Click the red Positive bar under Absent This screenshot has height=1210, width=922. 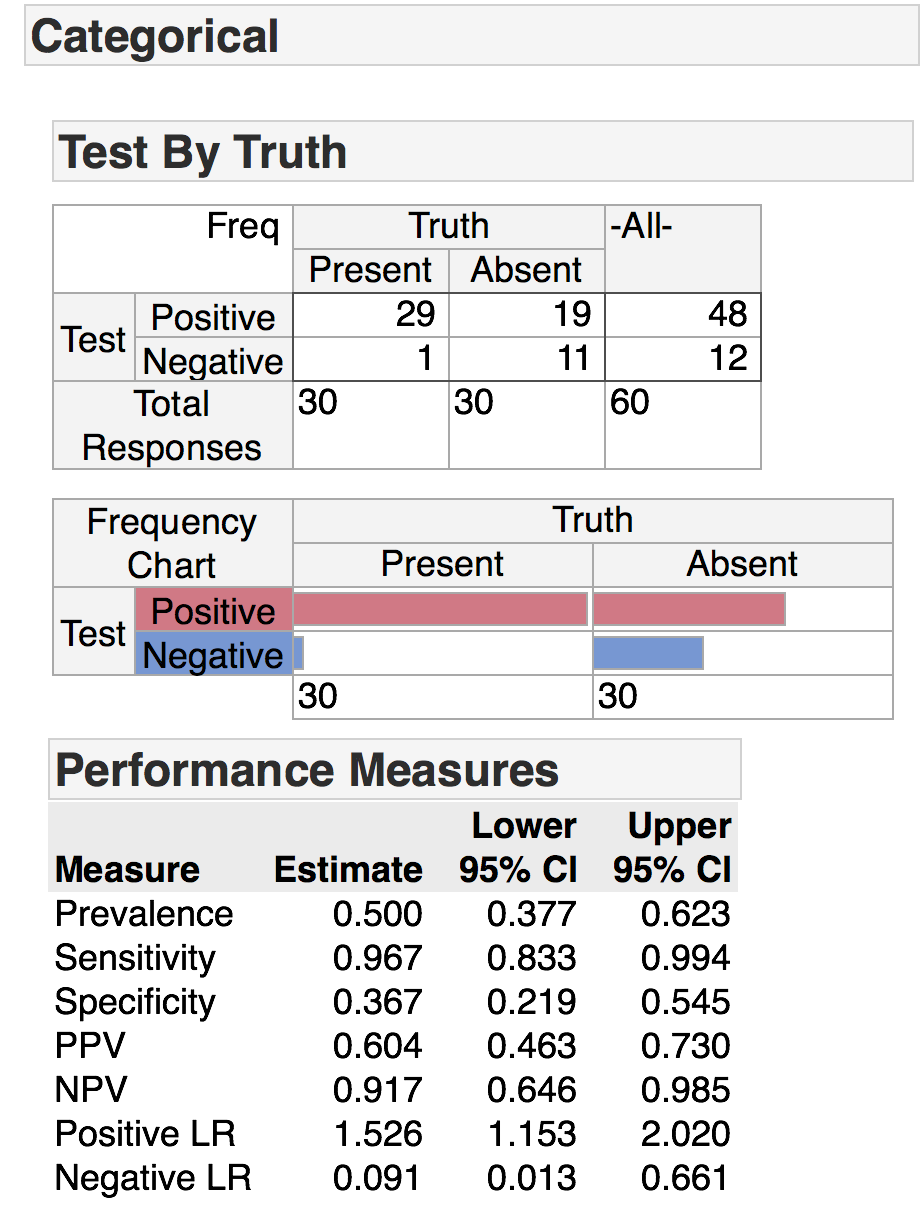click(689, 609)
